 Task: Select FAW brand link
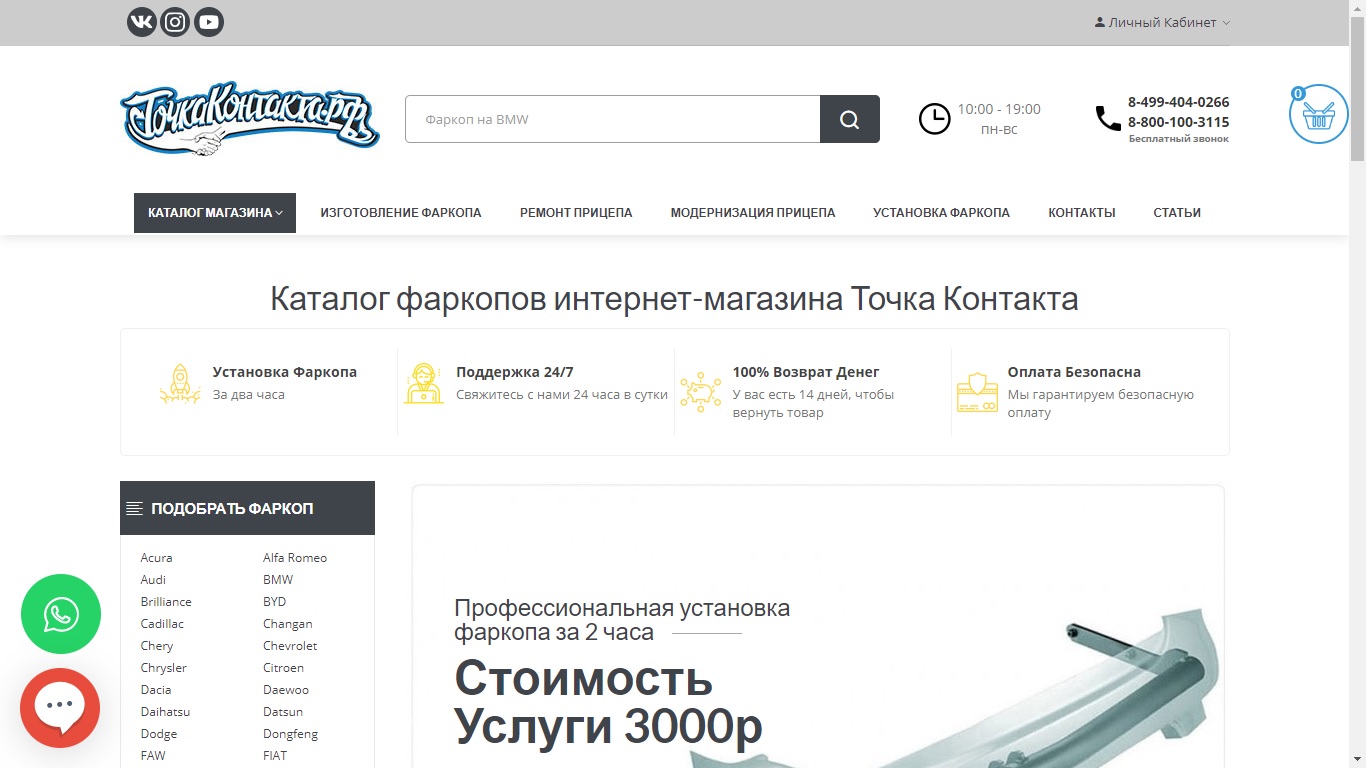[x=153, y=756]
